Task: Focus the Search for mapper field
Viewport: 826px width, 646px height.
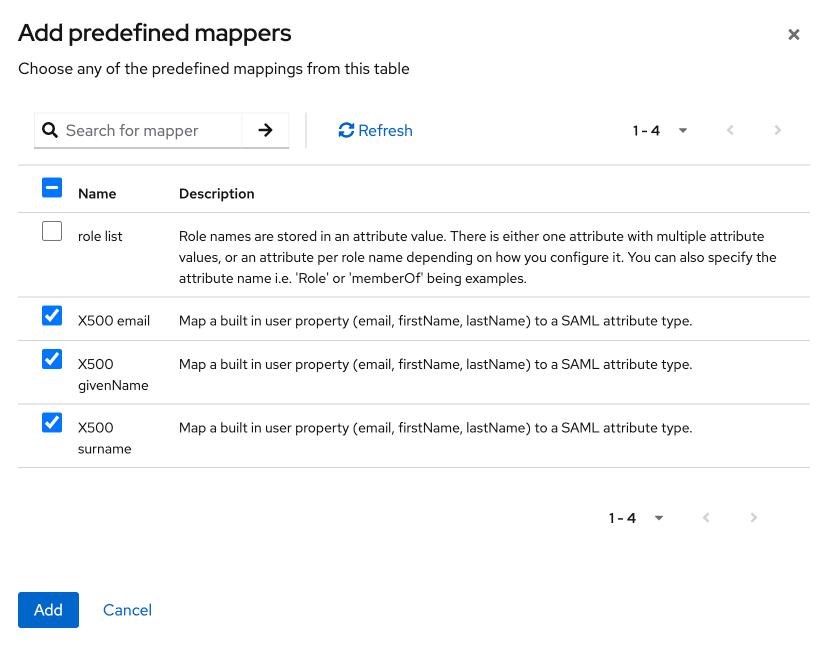Action: pos(150,130)
